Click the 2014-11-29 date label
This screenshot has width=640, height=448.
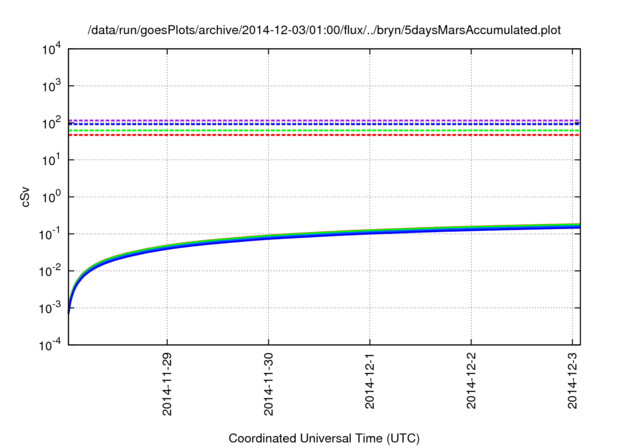pyautogui.click(x=167, y=384)
